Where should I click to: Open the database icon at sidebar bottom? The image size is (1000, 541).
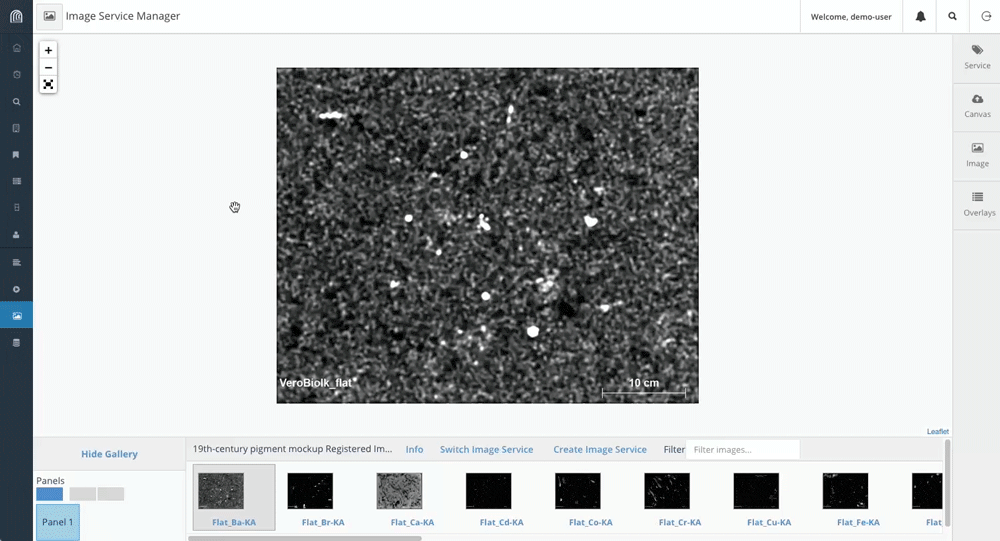click(x=17, y=343)
